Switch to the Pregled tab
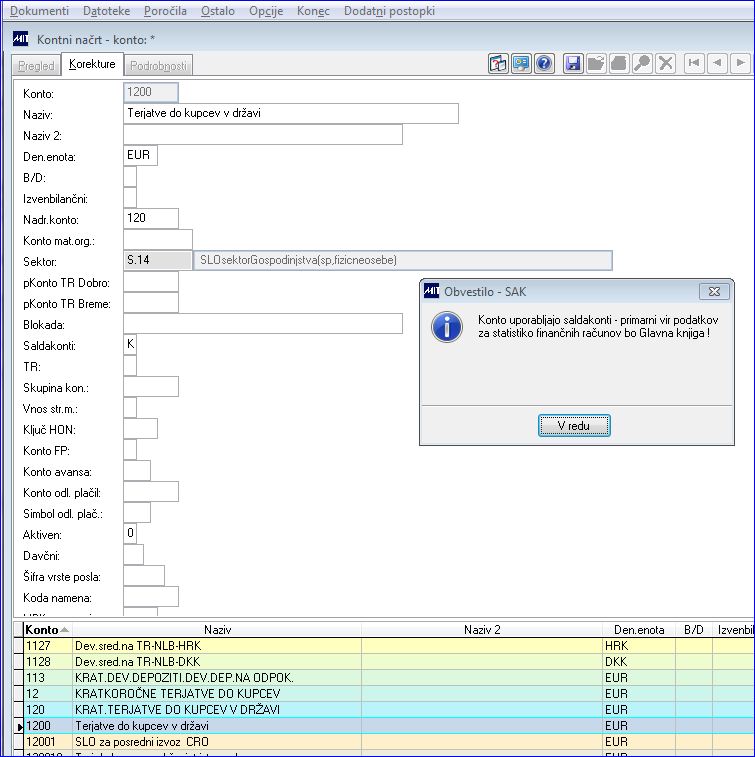Image resolution: width=755 pixels, height=757 pixels. click(36, 65)
